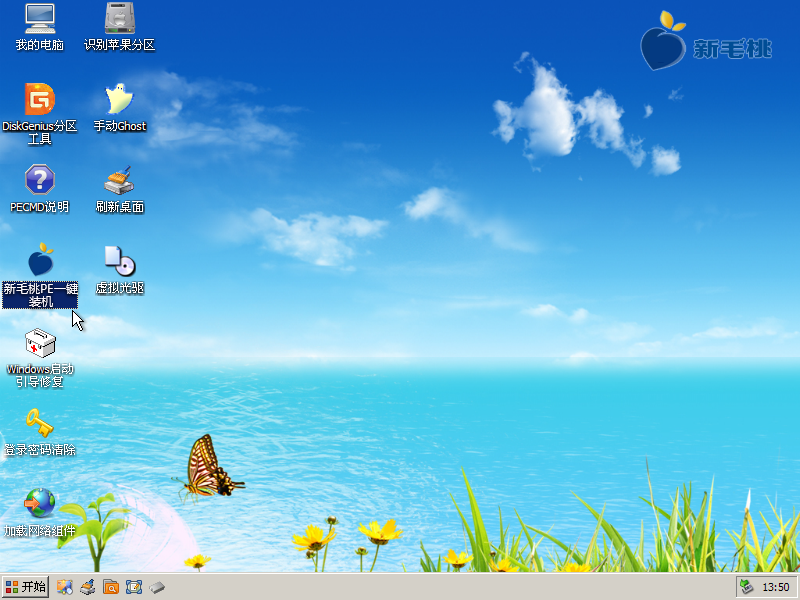This screenshot has height=600, width=800.
Task: Click the safely remove hardware tray icon
Action: click(747, 587)
